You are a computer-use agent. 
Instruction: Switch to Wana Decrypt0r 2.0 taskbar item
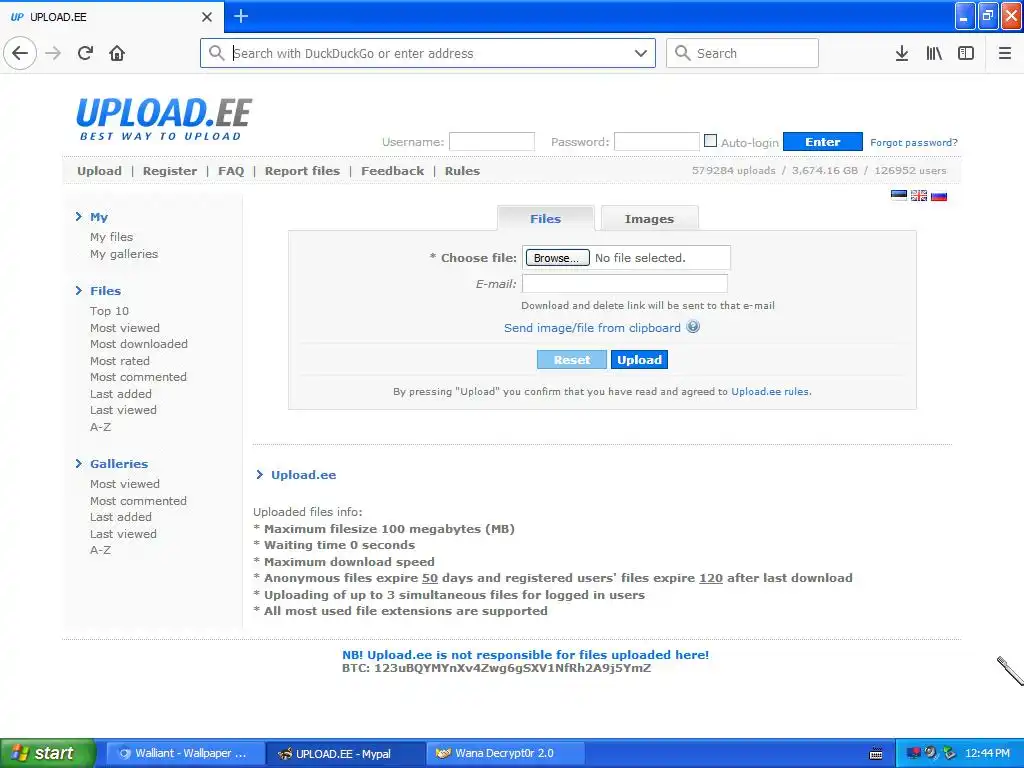click(505, 753)
